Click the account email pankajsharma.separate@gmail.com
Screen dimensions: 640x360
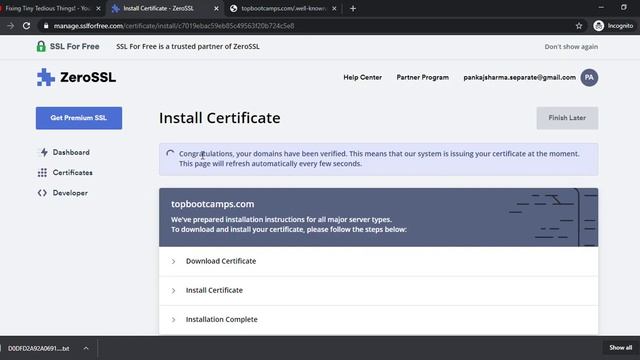[x=519, y=77]
